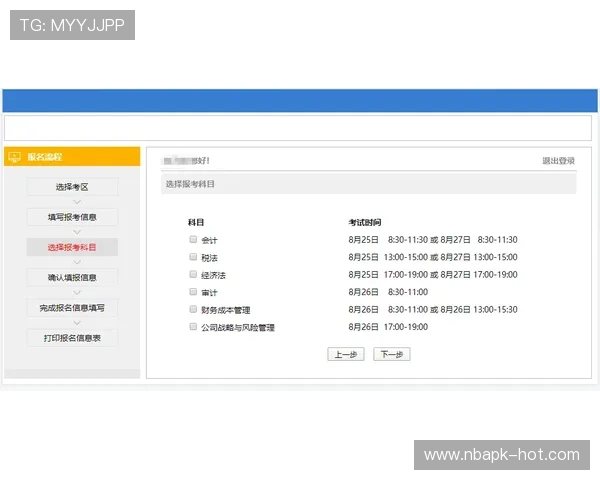Click the 下一步 button
The width and height of the screenshot is (600, 480).
coord(392,354)
